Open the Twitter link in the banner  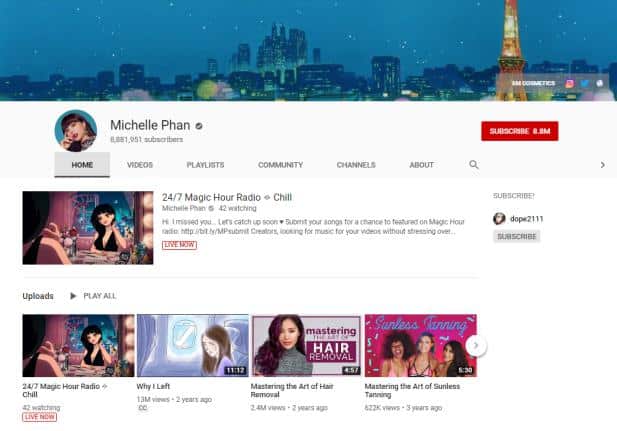[x=585, y=83]
